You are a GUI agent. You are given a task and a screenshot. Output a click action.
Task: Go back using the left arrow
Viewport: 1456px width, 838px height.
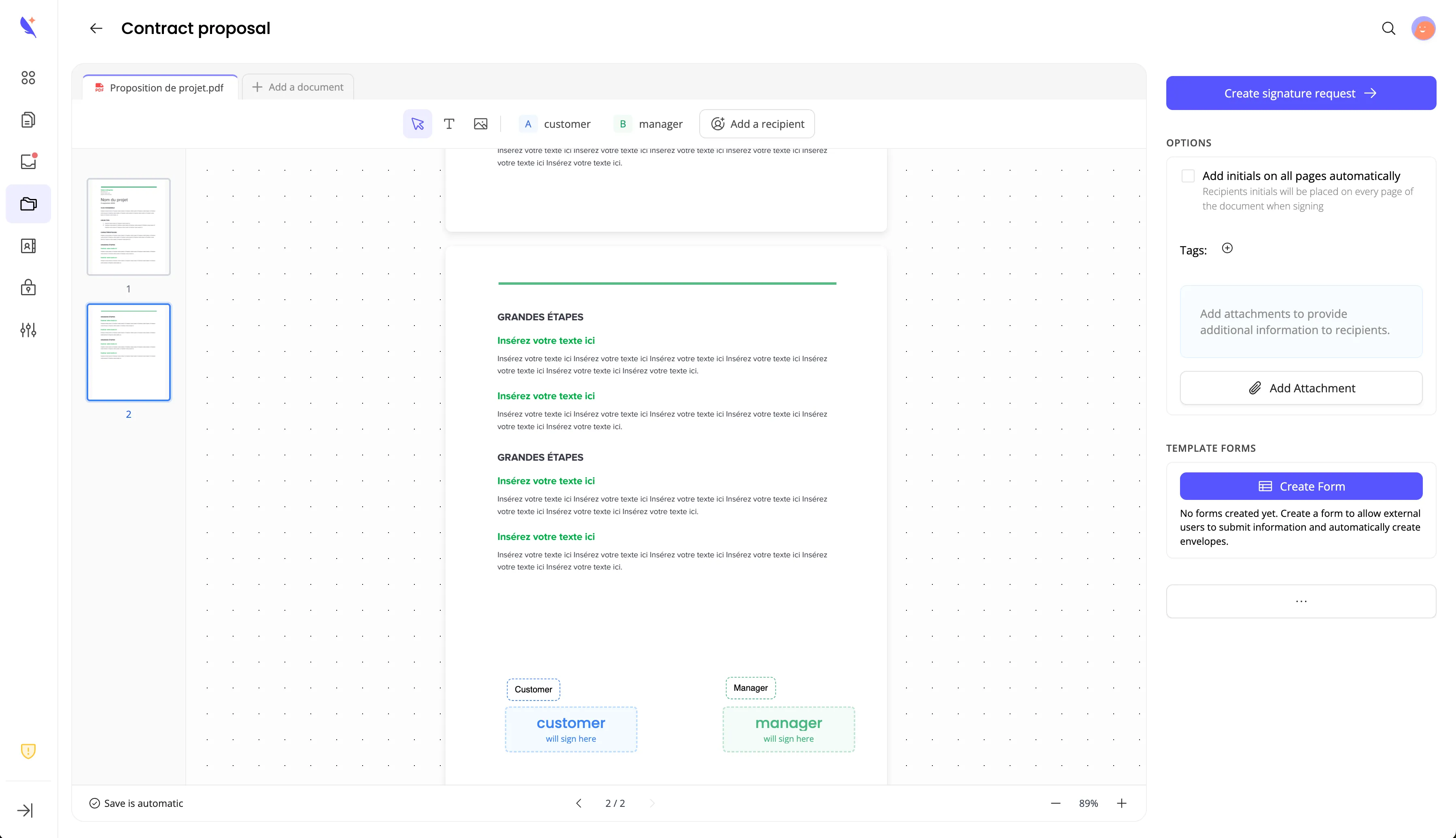[x=96, y=28]
